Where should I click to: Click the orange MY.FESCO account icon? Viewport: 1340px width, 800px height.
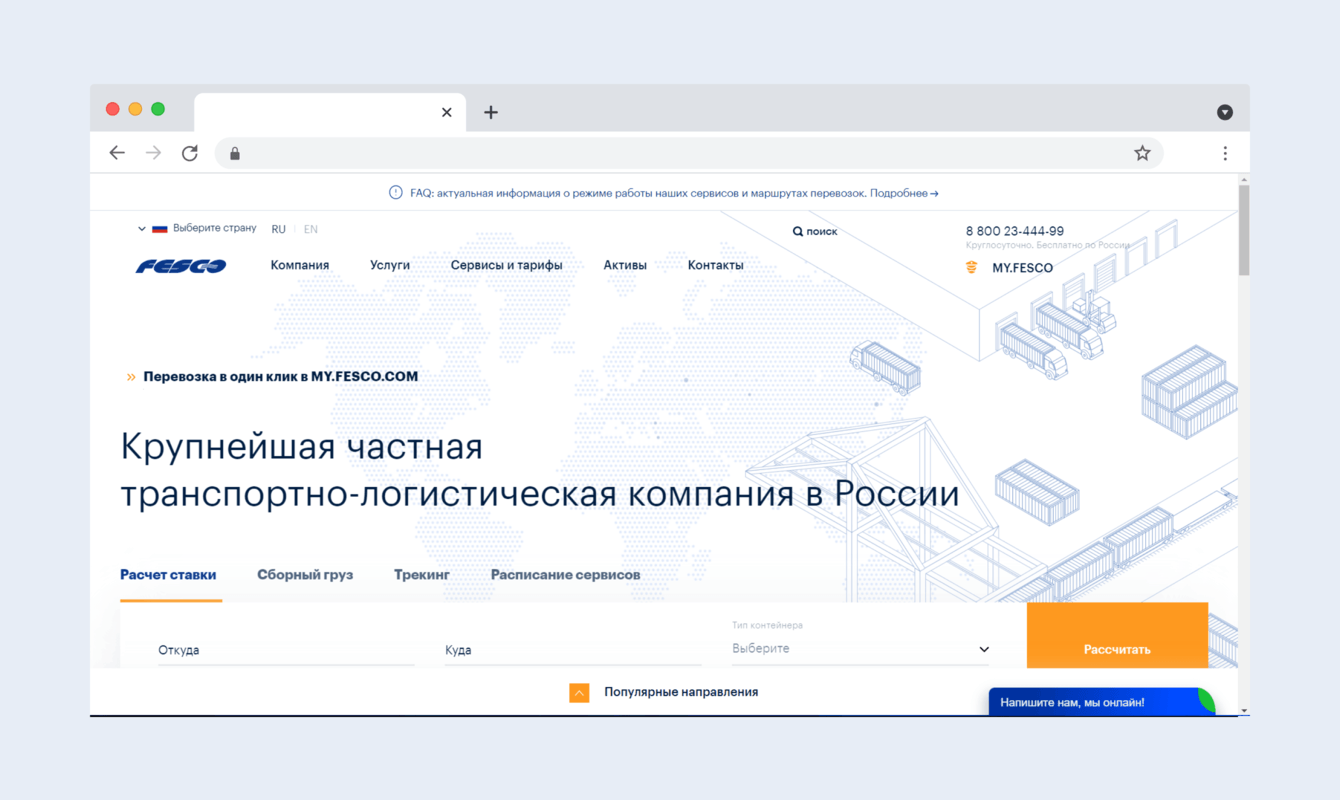coord(971,267)
